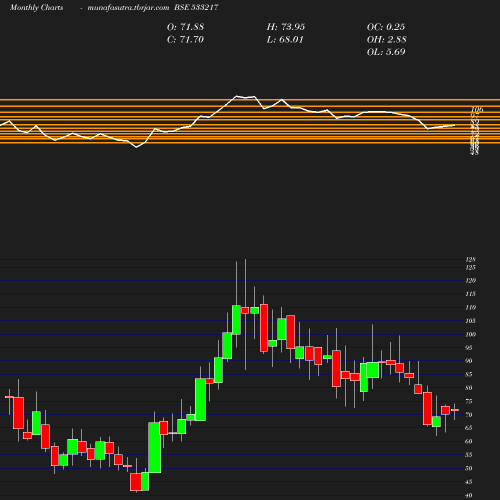This screenshot has width=500, height=500.
Task: Click the 105 price axis label
Action: 471,321
